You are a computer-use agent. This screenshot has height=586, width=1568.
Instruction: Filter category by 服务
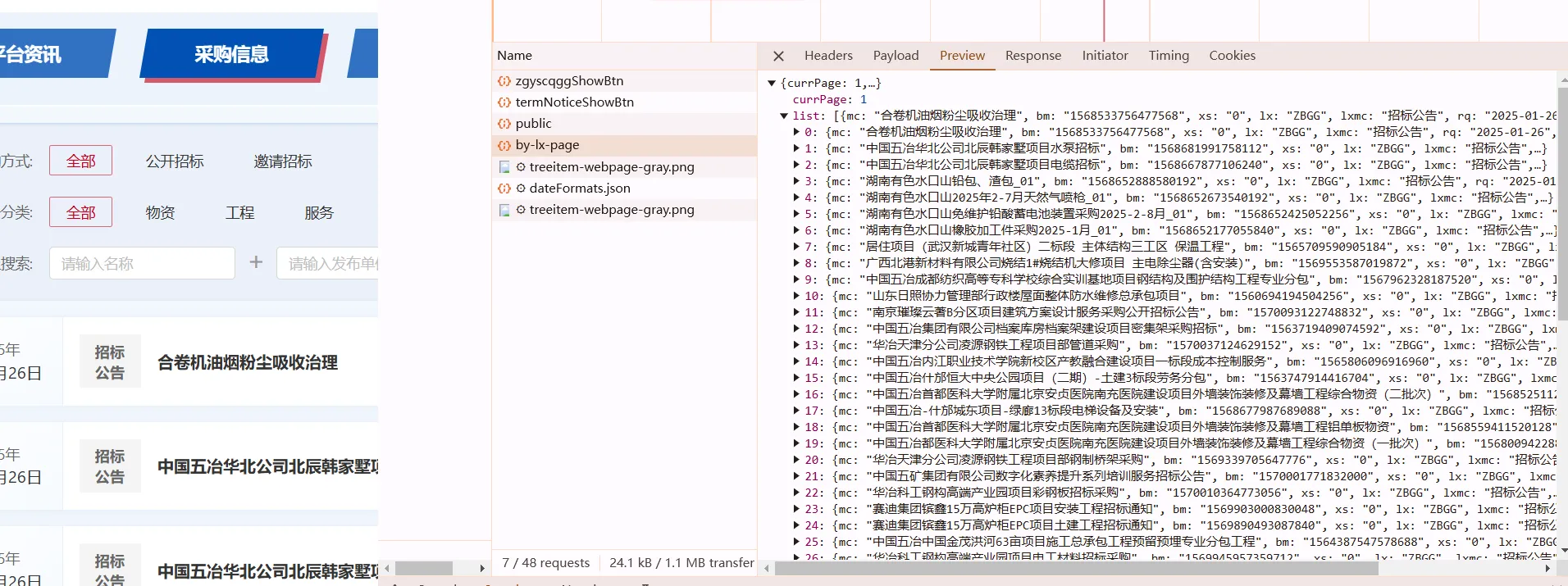(x=319, y=213)
